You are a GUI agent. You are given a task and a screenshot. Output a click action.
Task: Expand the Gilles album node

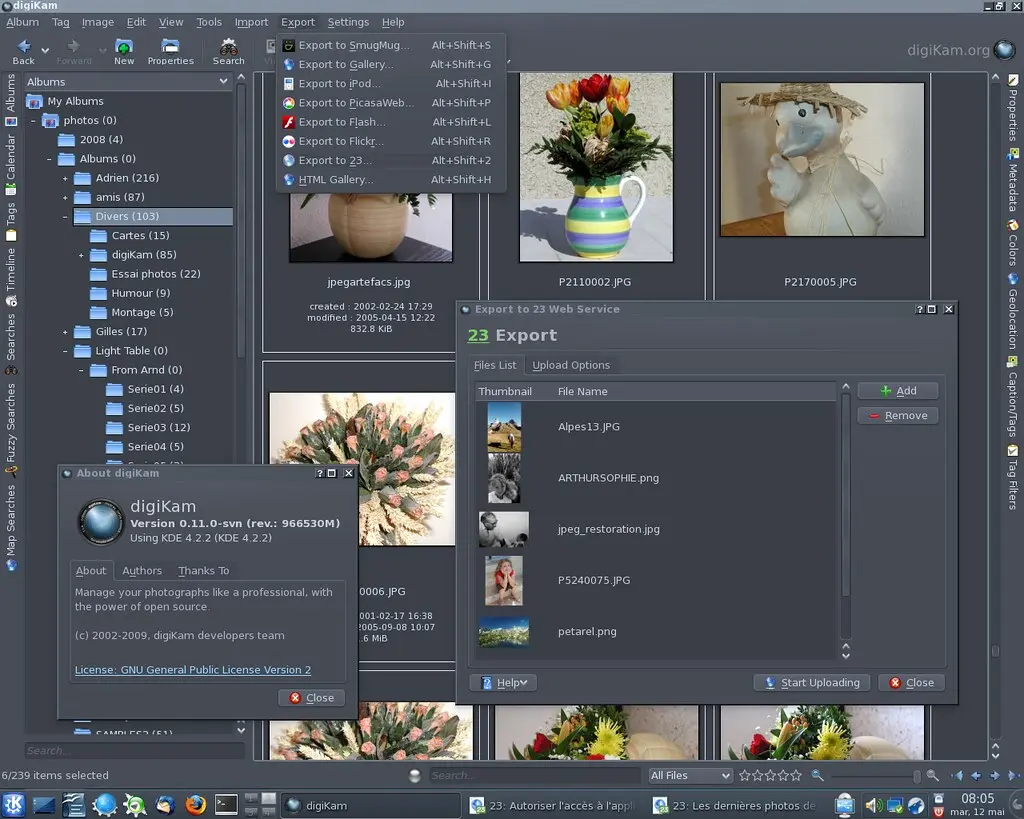[x=63, y=331]
